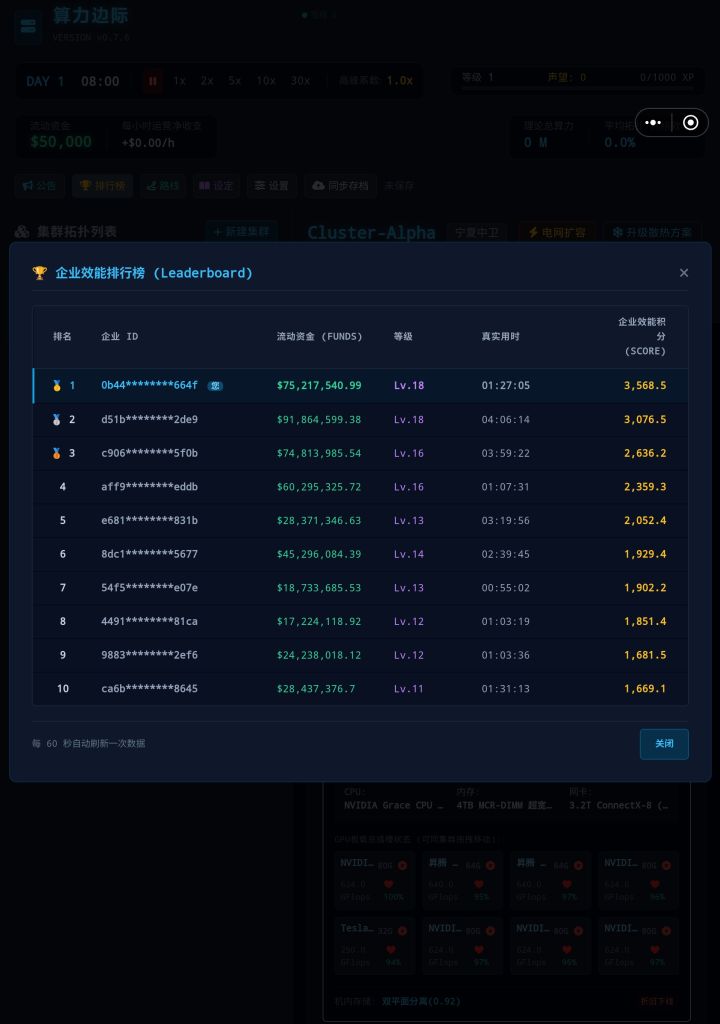Click the heart icon on Tesla GPU card
Screen dimensions: 720x1024
pos(391,950)
